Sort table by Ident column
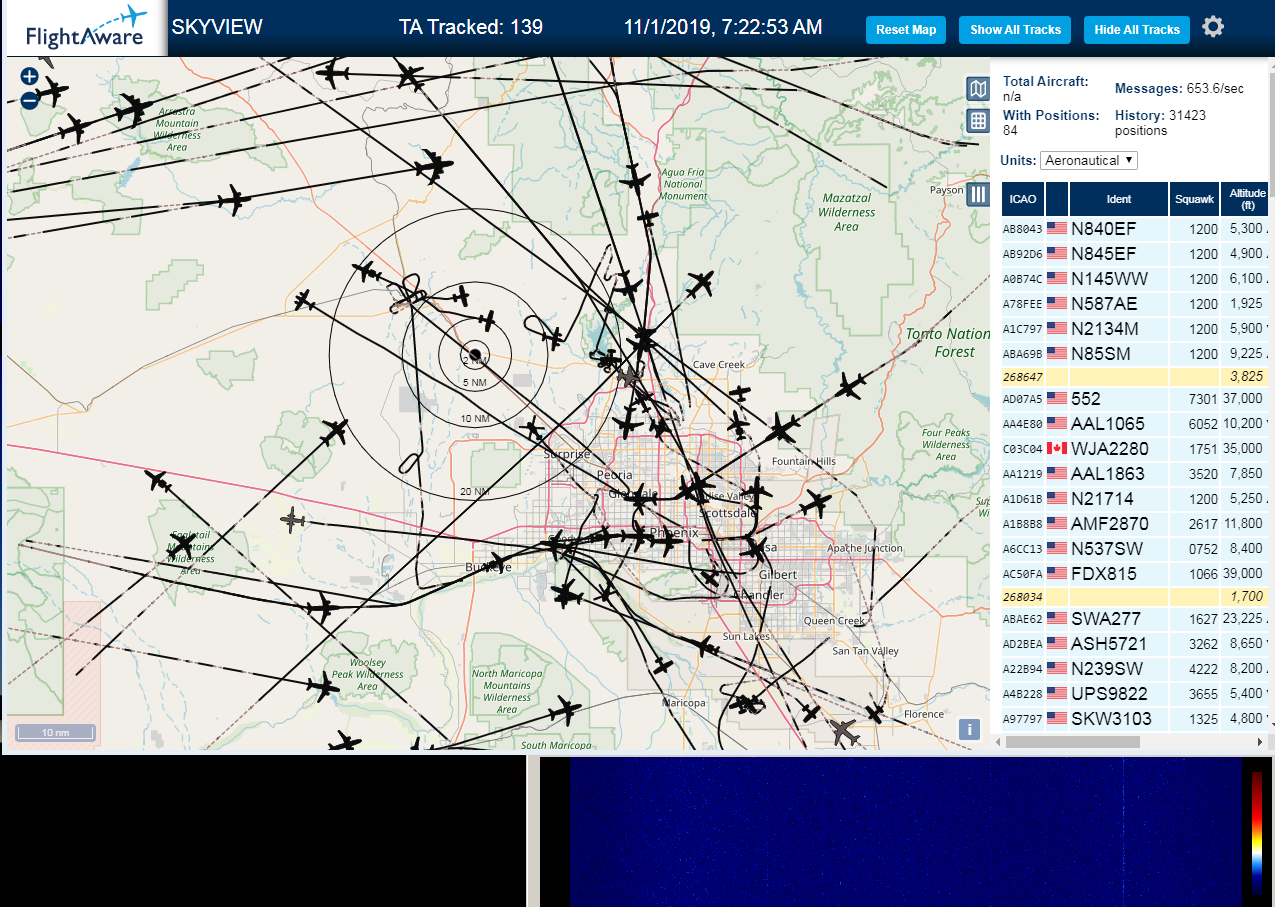Viewport: 1275px width, 907px height. click(1119, 199)
